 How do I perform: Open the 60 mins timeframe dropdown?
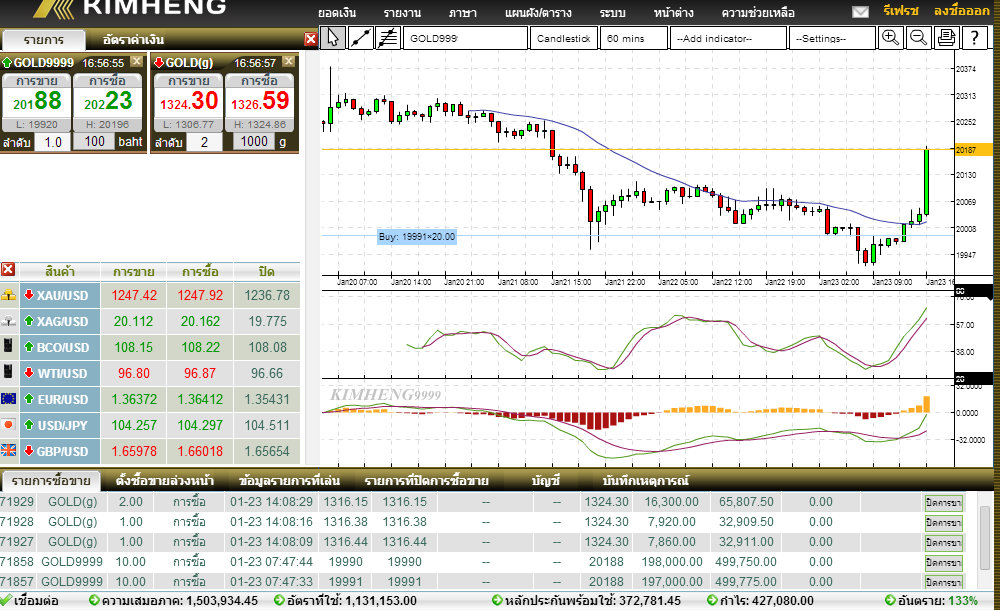click(633, 38)
